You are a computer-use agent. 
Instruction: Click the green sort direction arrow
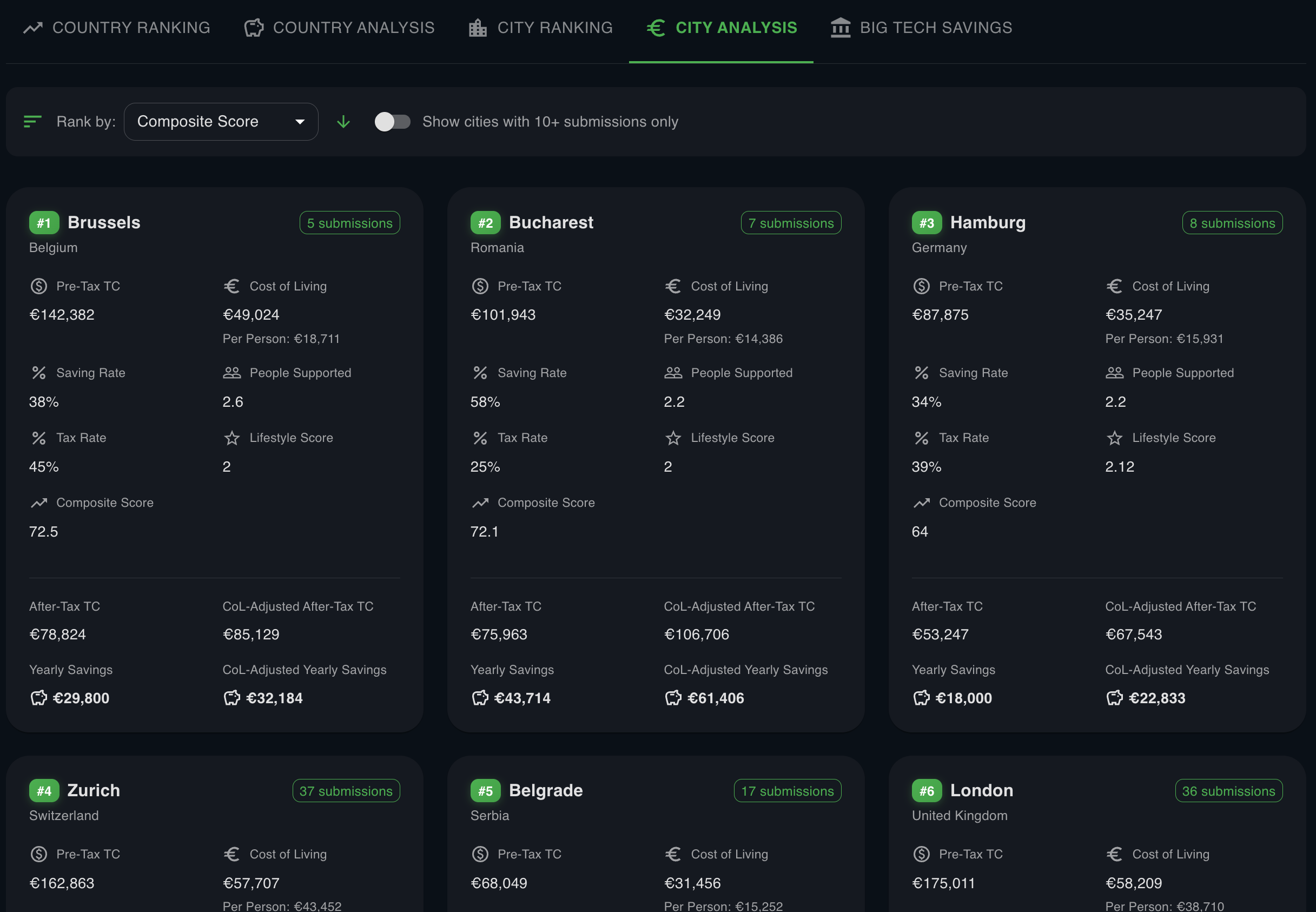pos(343,122)
